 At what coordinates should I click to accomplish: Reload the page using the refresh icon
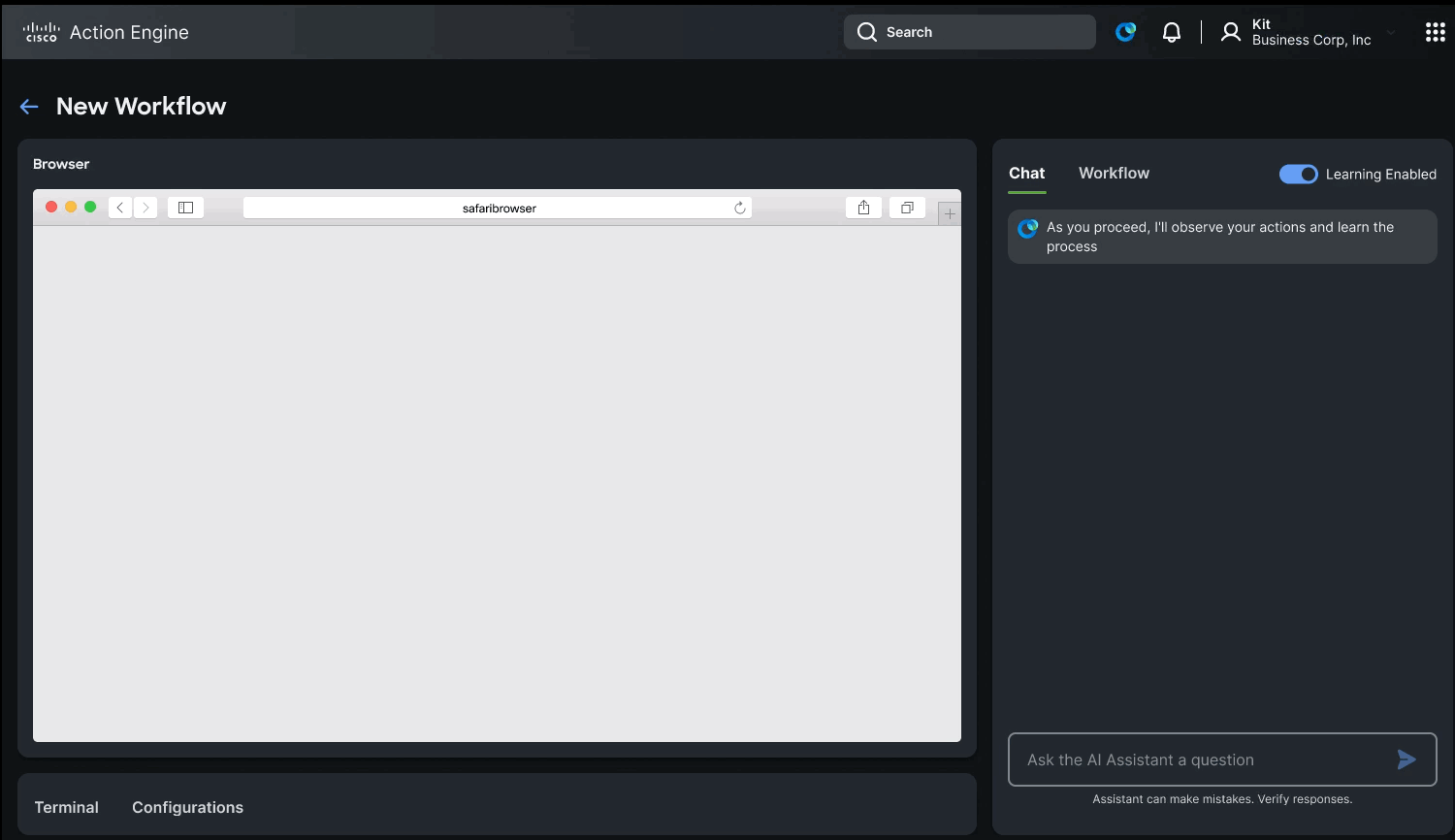[739, 207]
